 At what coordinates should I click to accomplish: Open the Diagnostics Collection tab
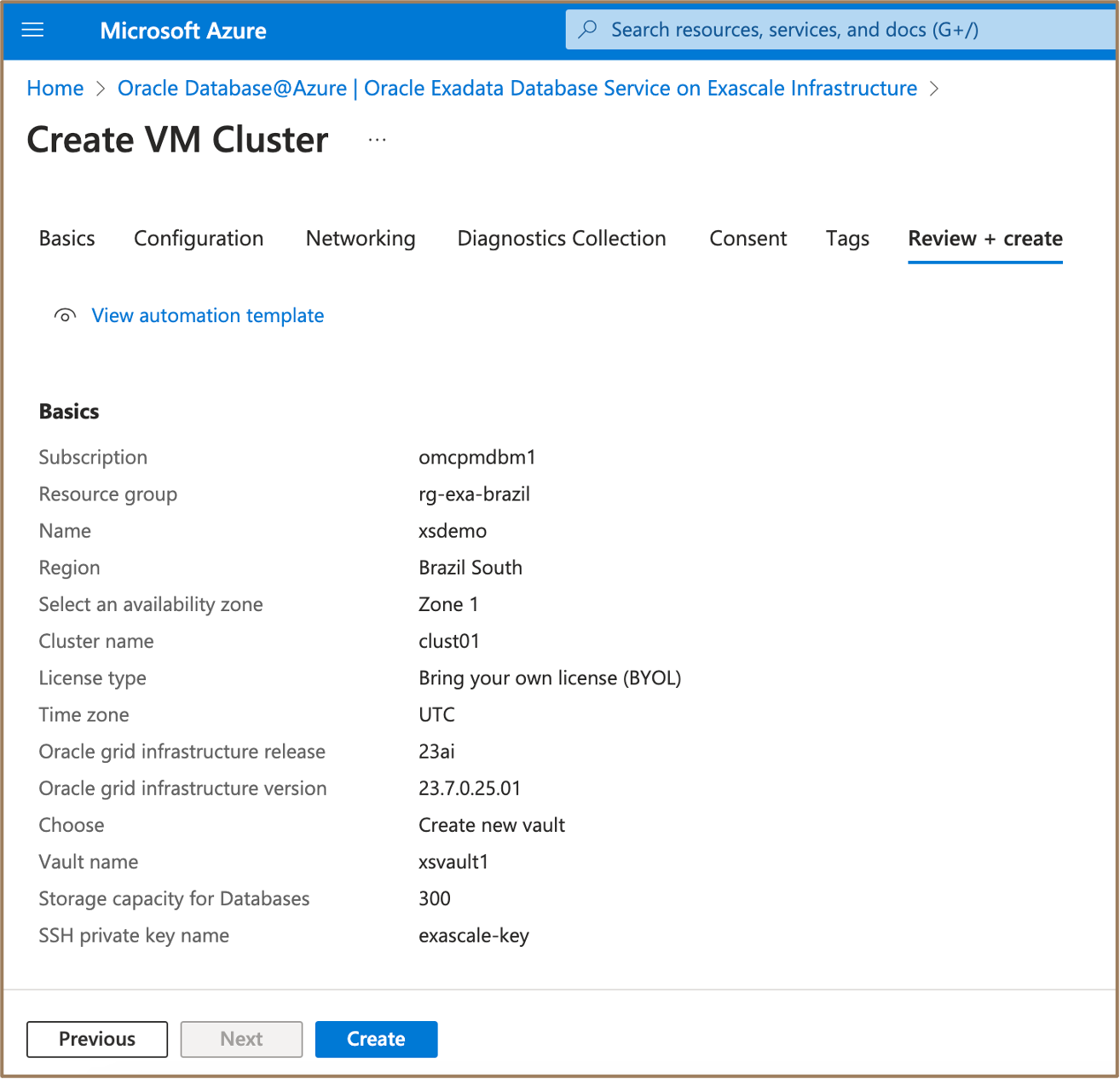click(562, 239)
